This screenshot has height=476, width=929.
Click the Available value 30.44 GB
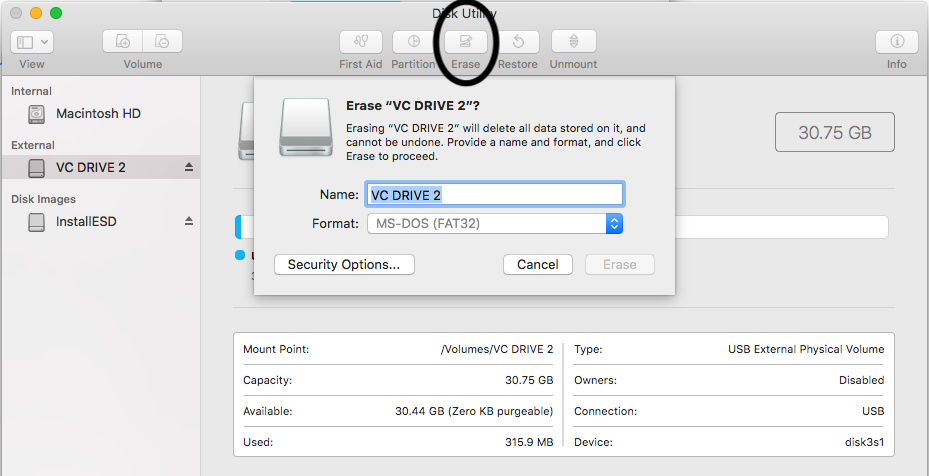[474, 411]
